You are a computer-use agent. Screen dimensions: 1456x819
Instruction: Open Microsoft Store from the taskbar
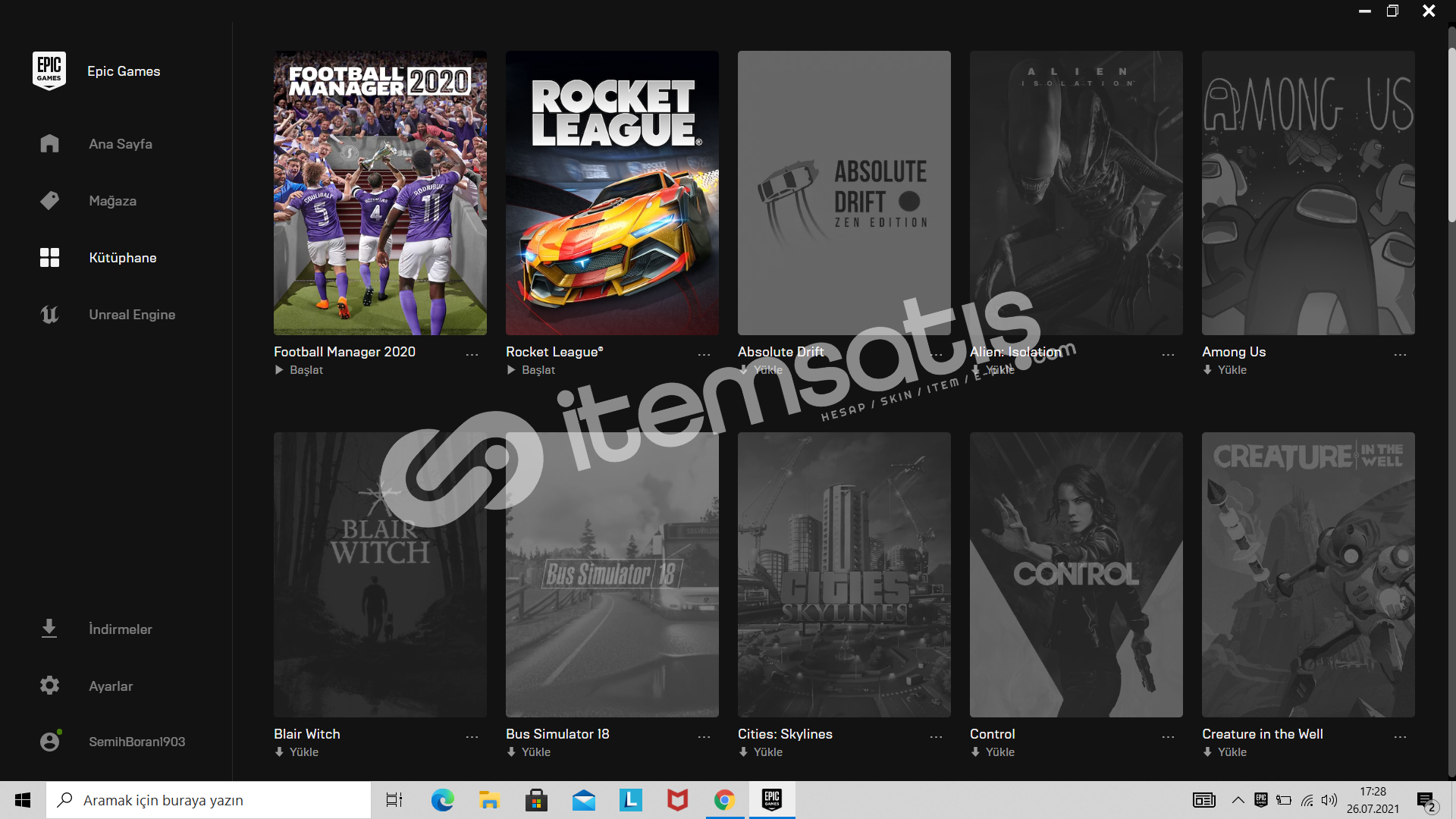536,800
